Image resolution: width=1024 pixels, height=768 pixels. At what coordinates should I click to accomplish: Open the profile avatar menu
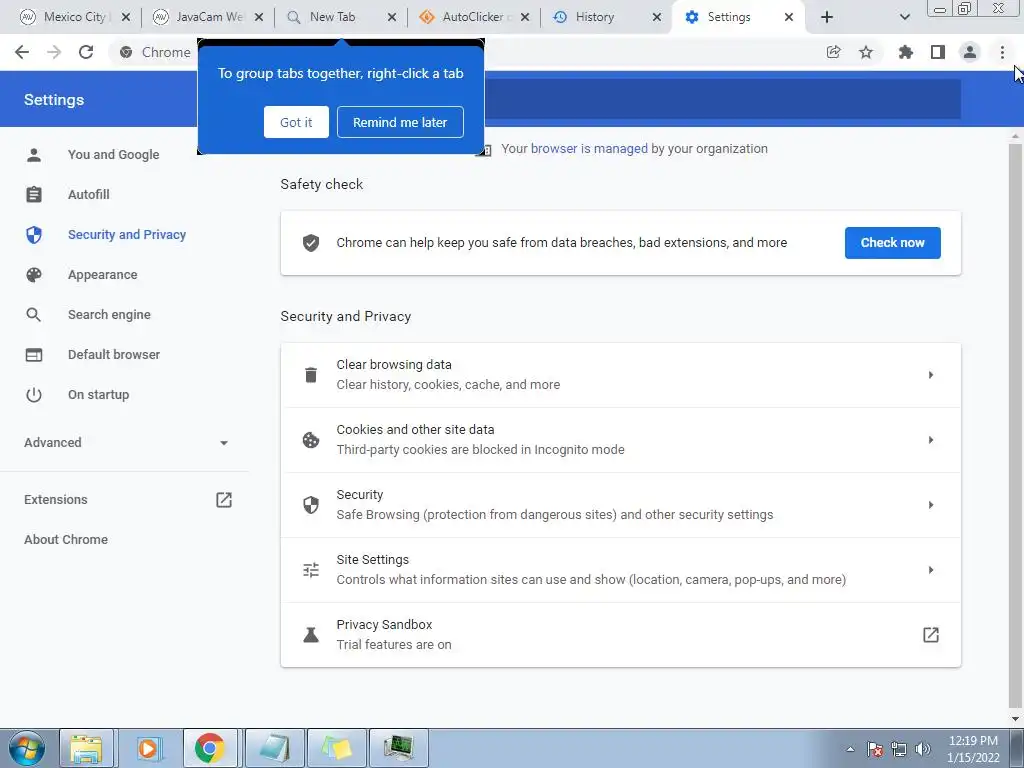[970, 52]
